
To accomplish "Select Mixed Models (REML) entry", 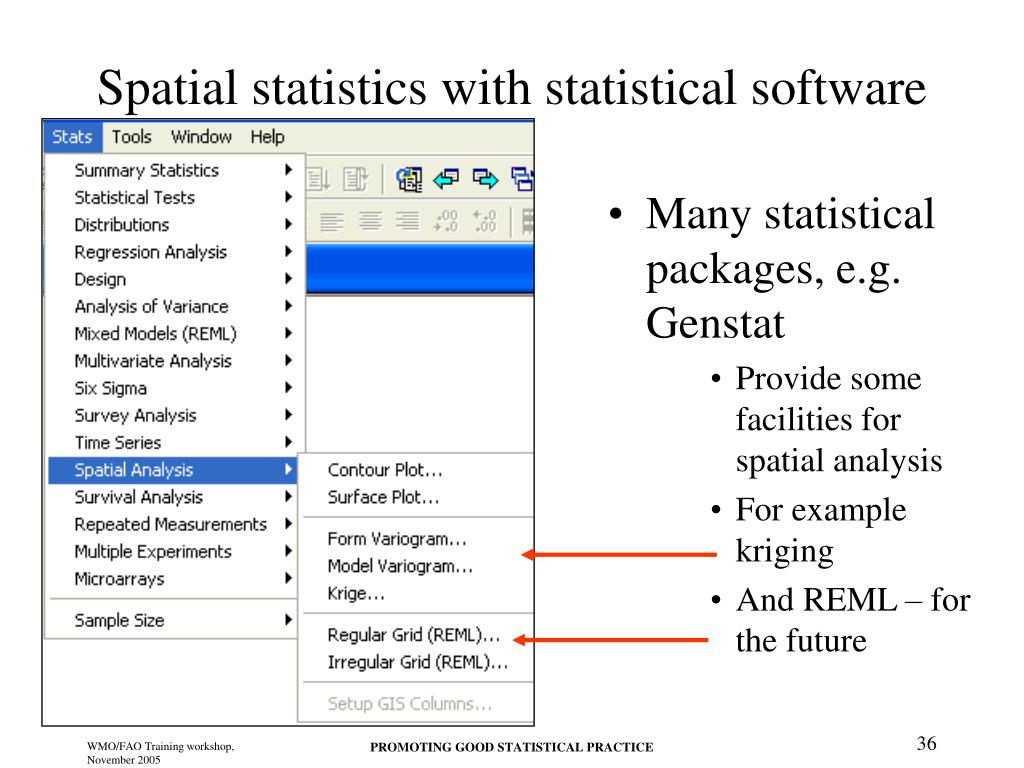I will tap(173, 334).
